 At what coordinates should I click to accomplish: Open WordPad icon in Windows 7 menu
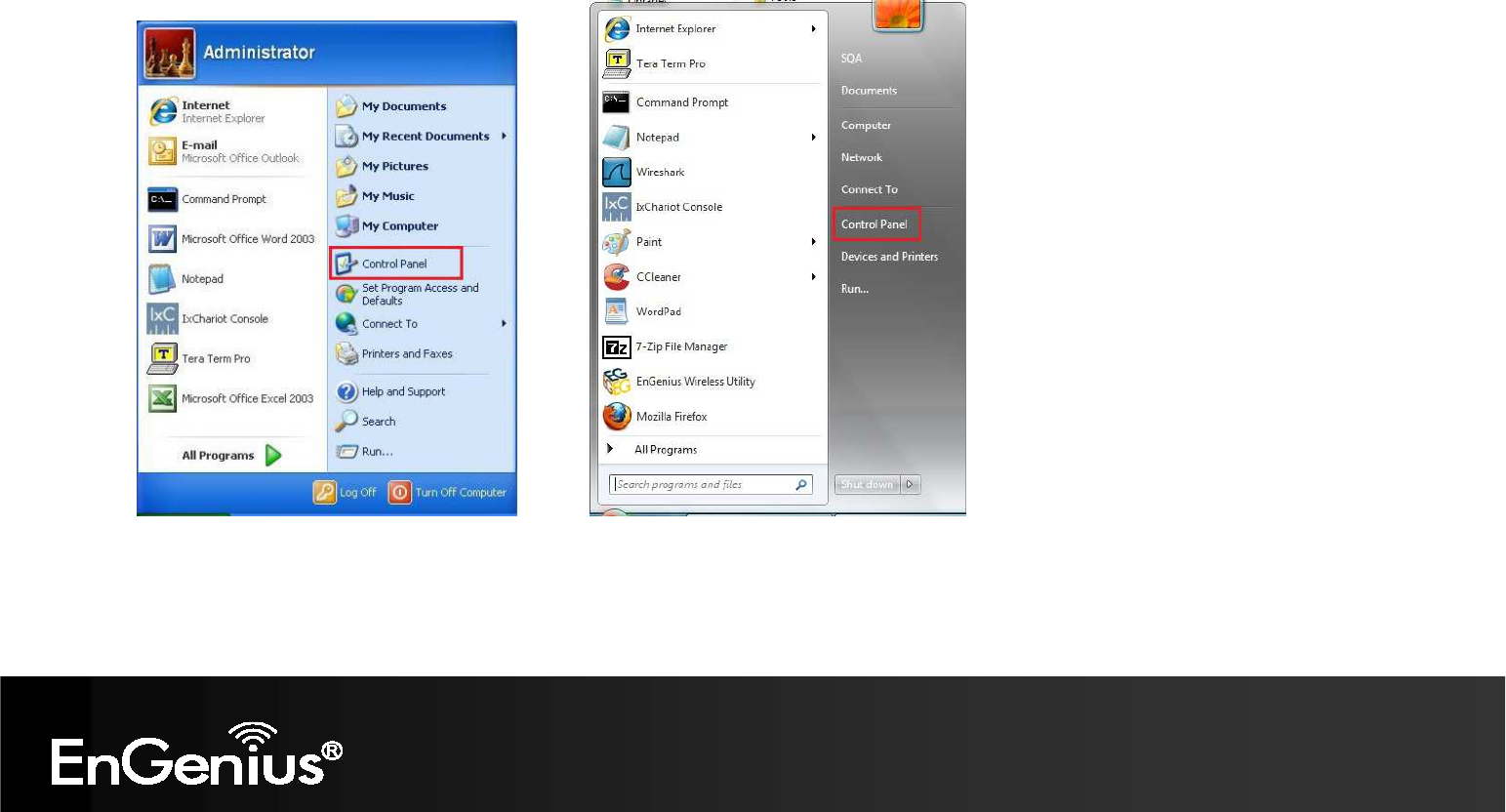(x=617, y=311)
